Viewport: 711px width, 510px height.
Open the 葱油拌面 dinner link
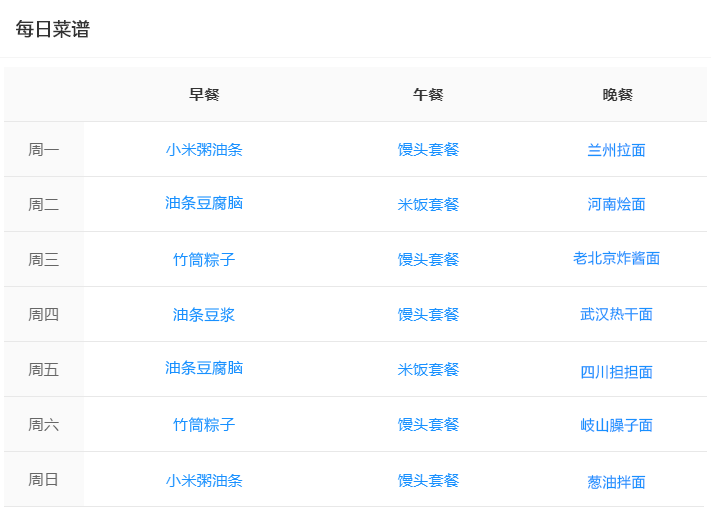616,482
